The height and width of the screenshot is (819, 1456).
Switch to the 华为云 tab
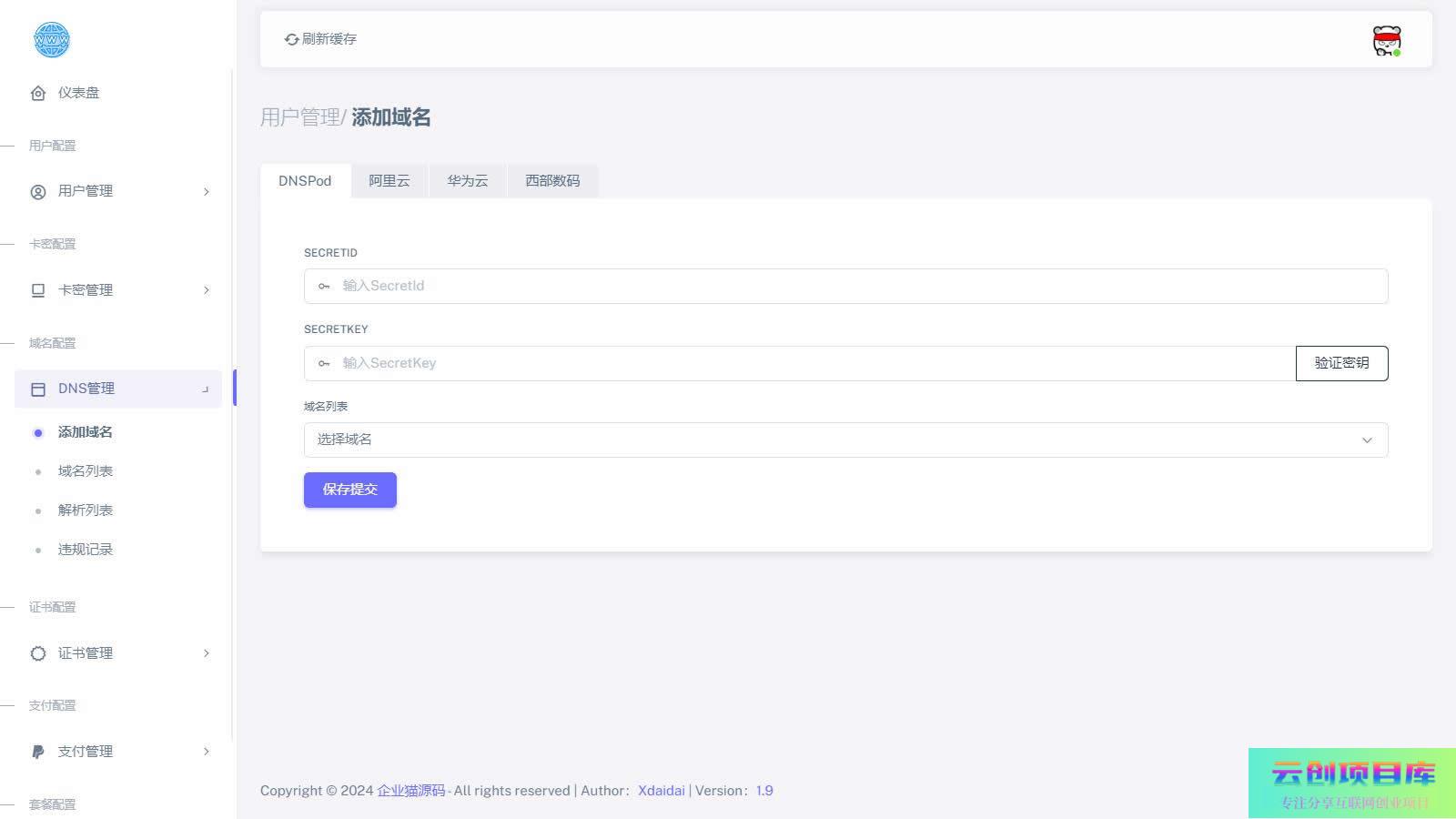pyautogui.click(x=467, y=181)
